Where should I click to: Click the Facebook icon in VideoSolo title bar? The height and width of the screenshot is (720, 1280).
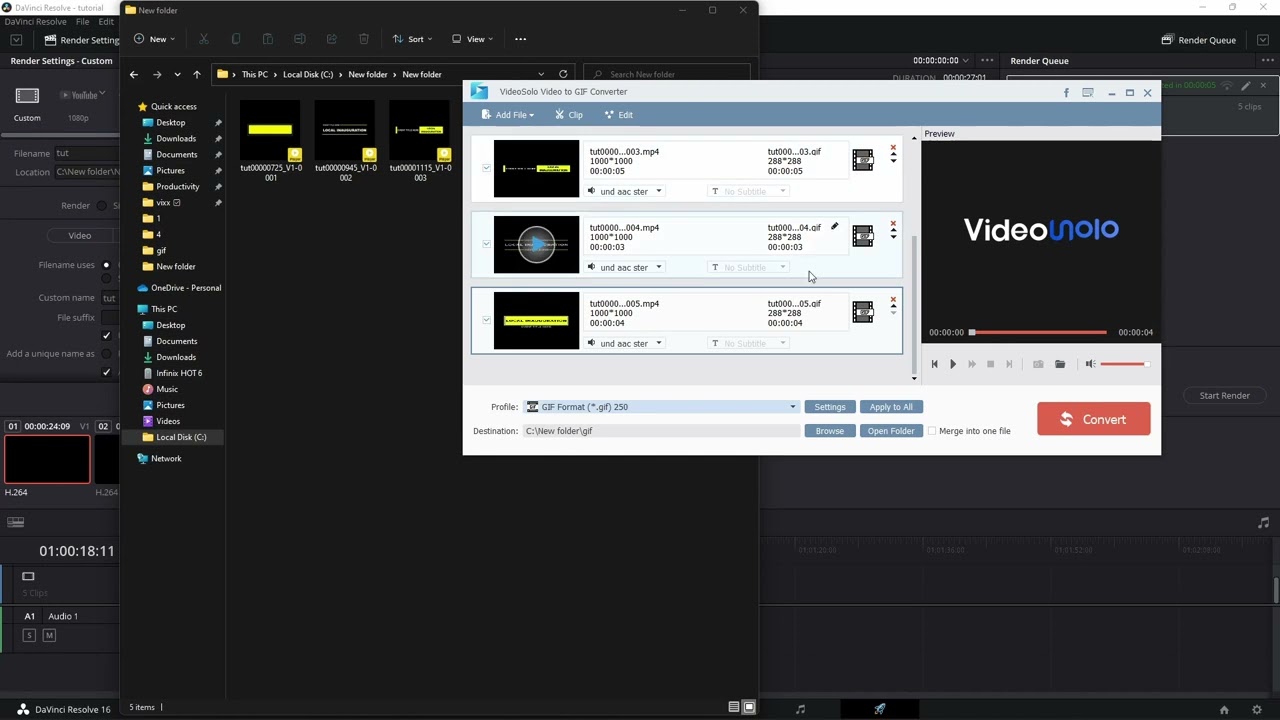[x=1066, y=93]
